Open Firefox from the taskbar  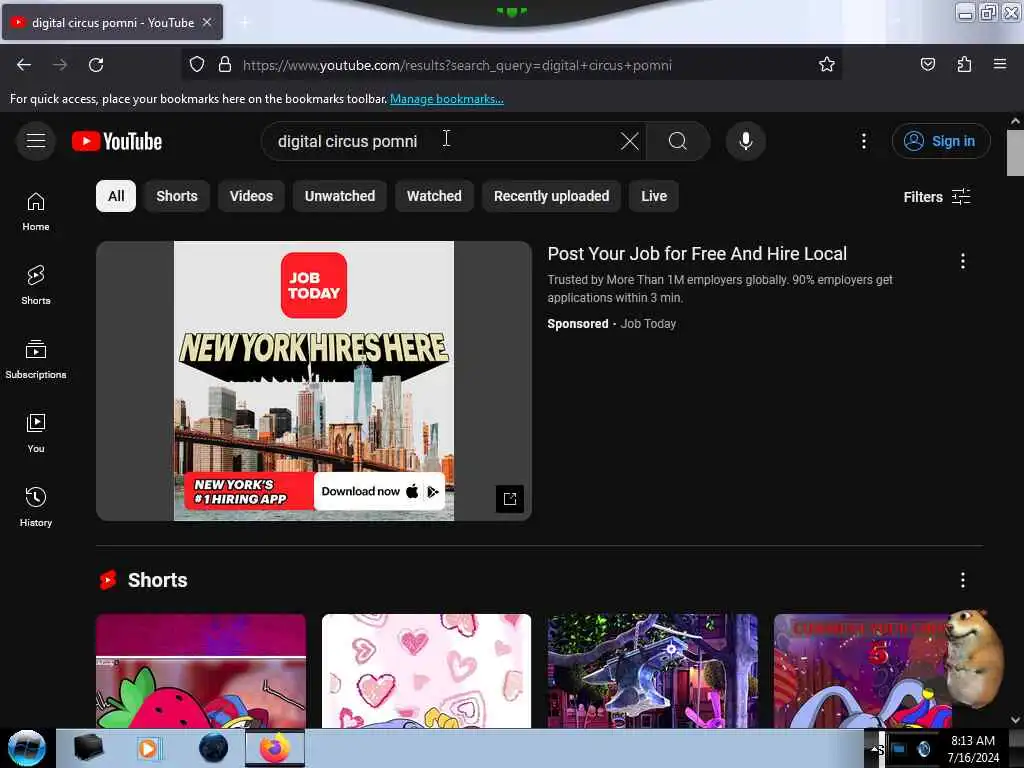(x=275, y=748)
